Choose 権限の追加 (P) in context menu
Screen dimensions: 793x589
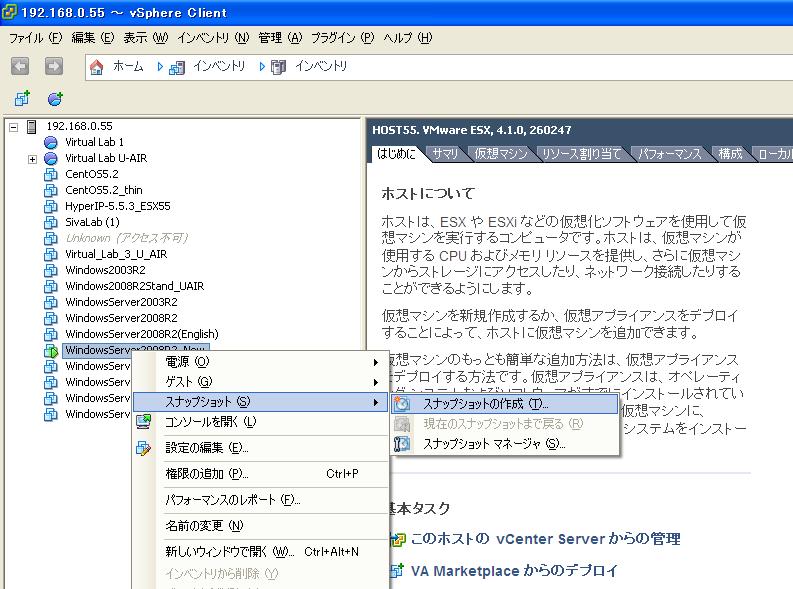point(261,474)
